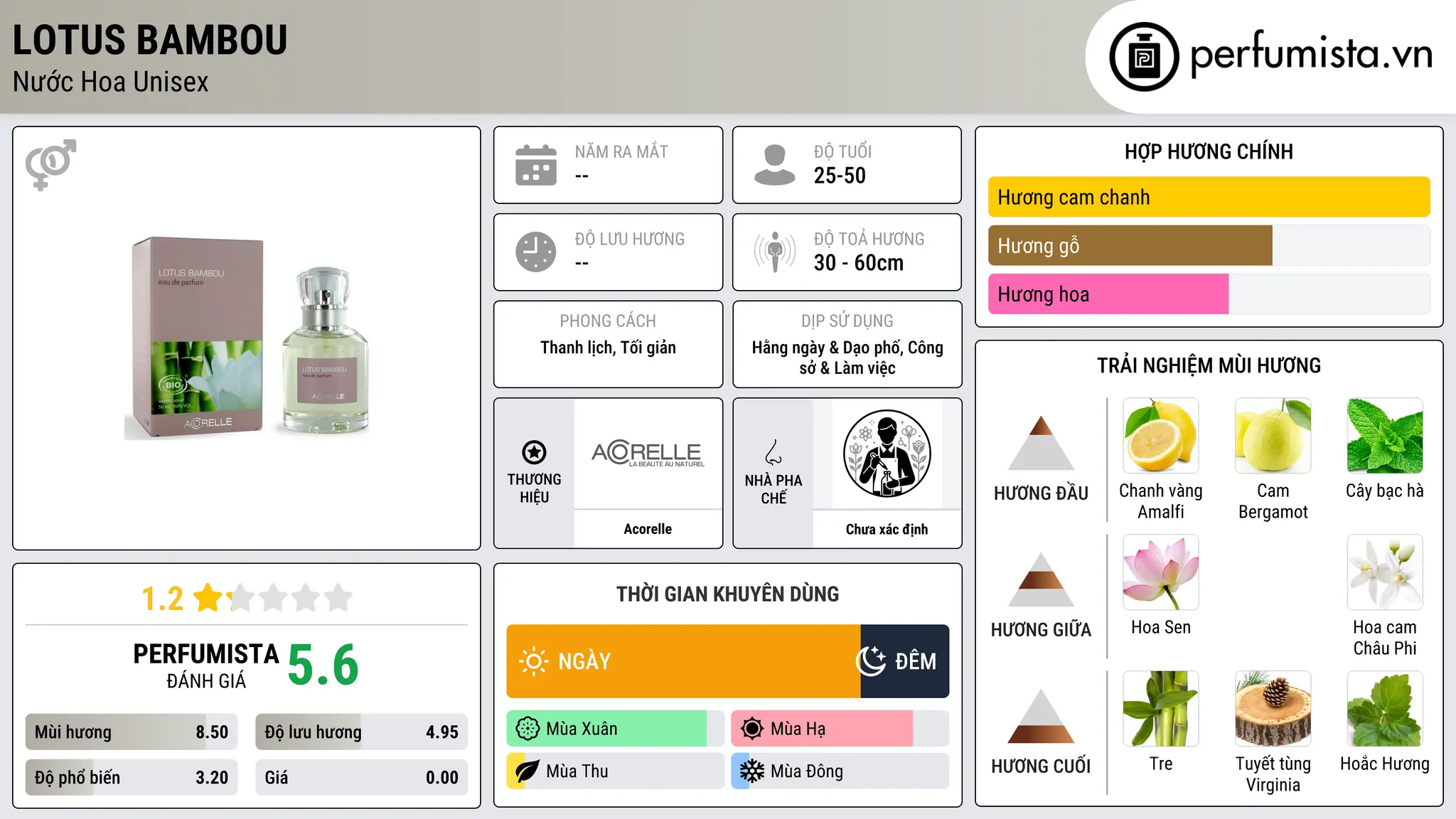
Task: Open the Hoắc Hương note image
Action: click(x=1385, y=709)
